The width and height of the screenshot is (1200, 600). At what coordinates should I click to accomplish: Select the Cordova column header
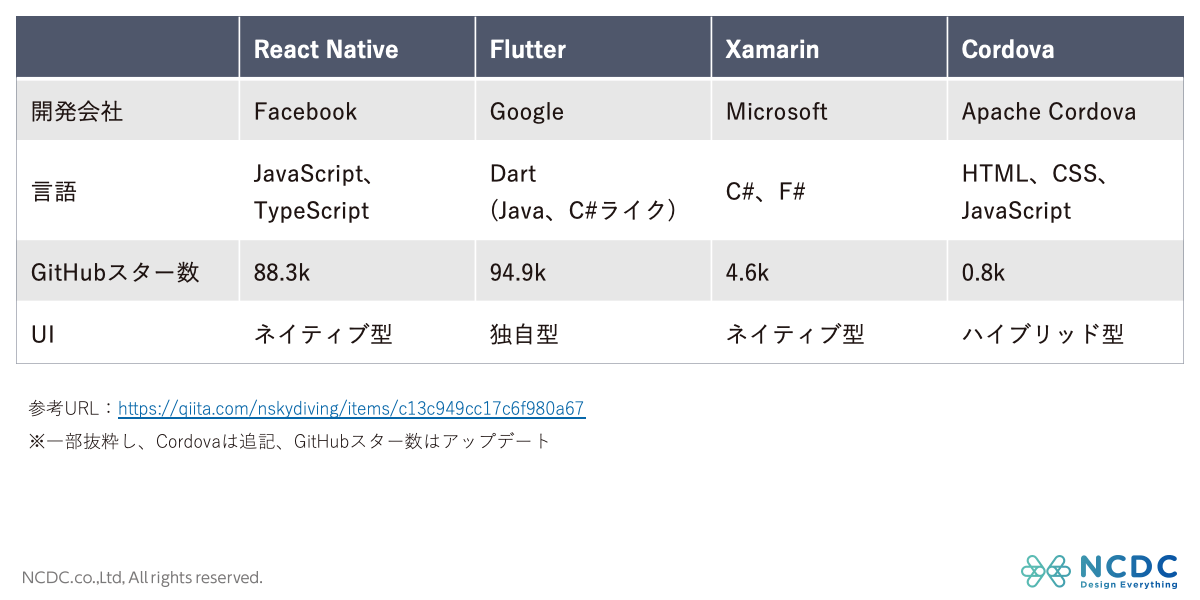(x=1008, y=49)
